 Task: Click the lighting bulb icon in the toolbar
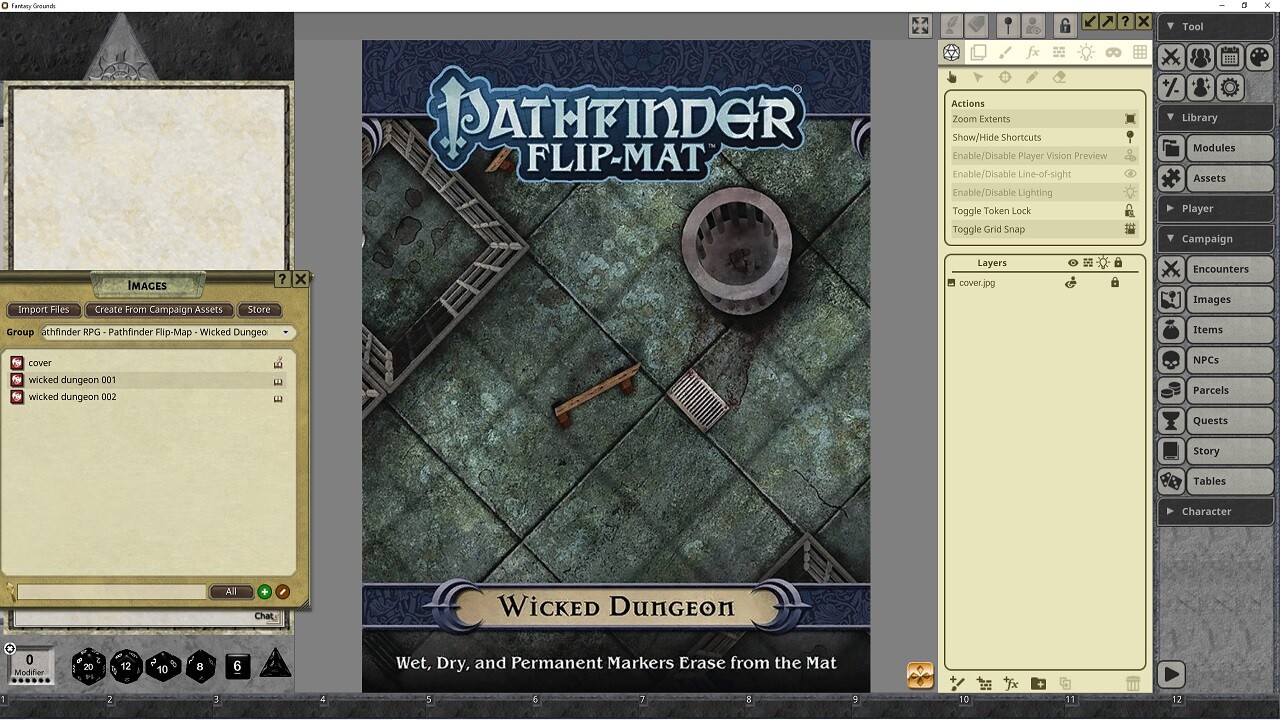pyautogui.click(x=1086, y=53)
